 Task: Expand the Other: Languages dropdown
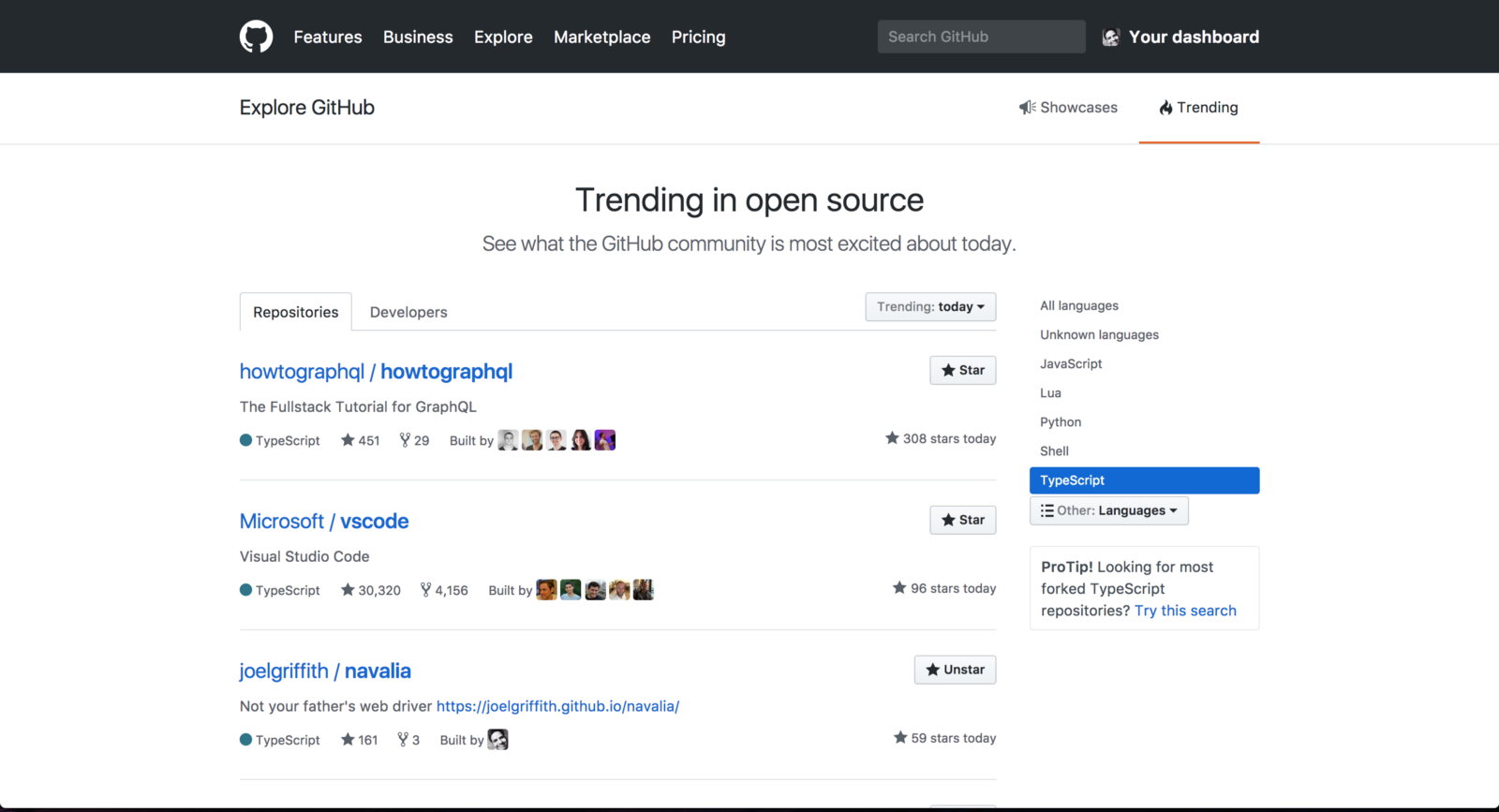1108,510
